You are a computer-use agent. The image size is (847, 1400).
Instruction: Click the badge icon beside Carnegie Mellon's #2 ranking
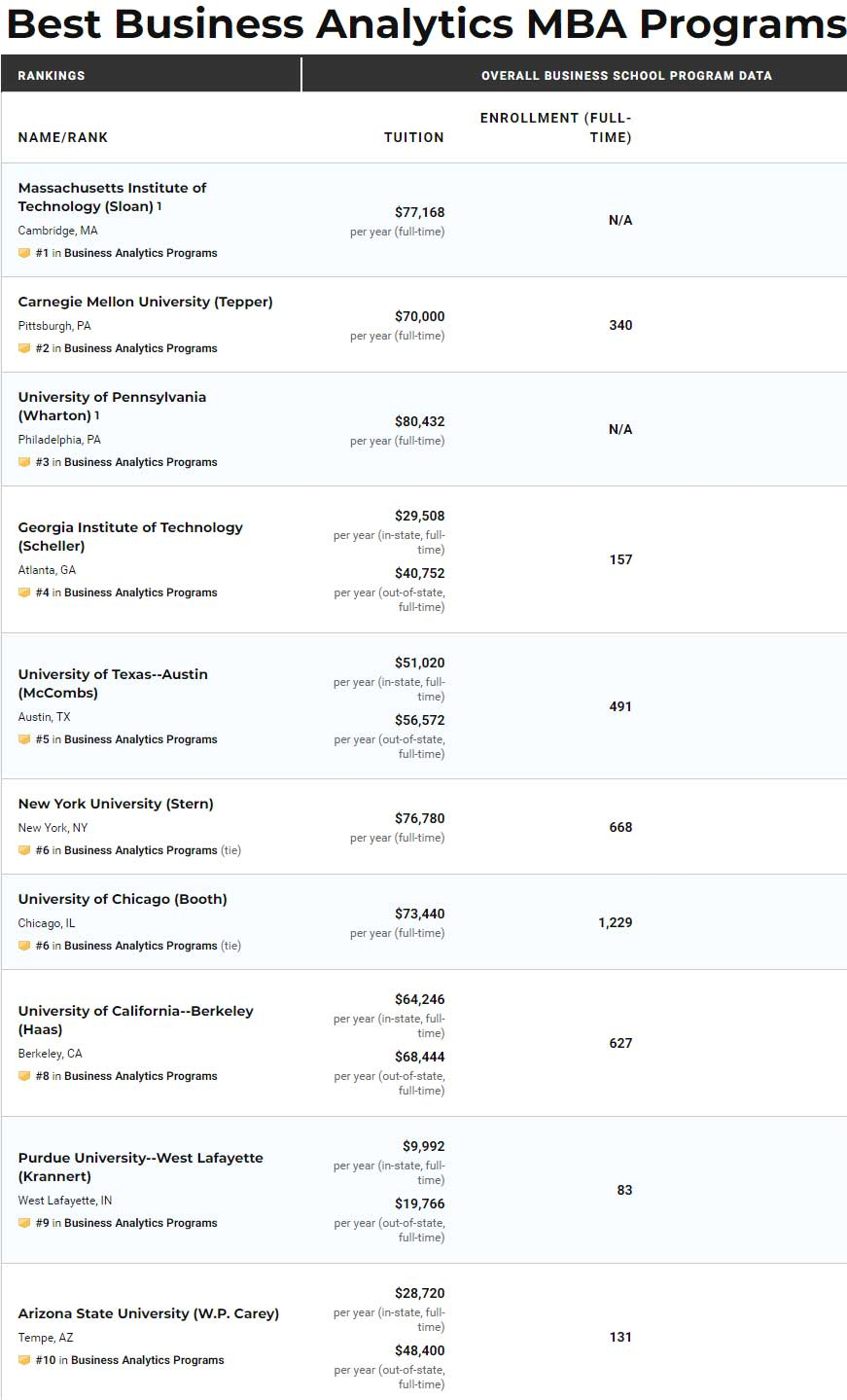tap(24, 348)
